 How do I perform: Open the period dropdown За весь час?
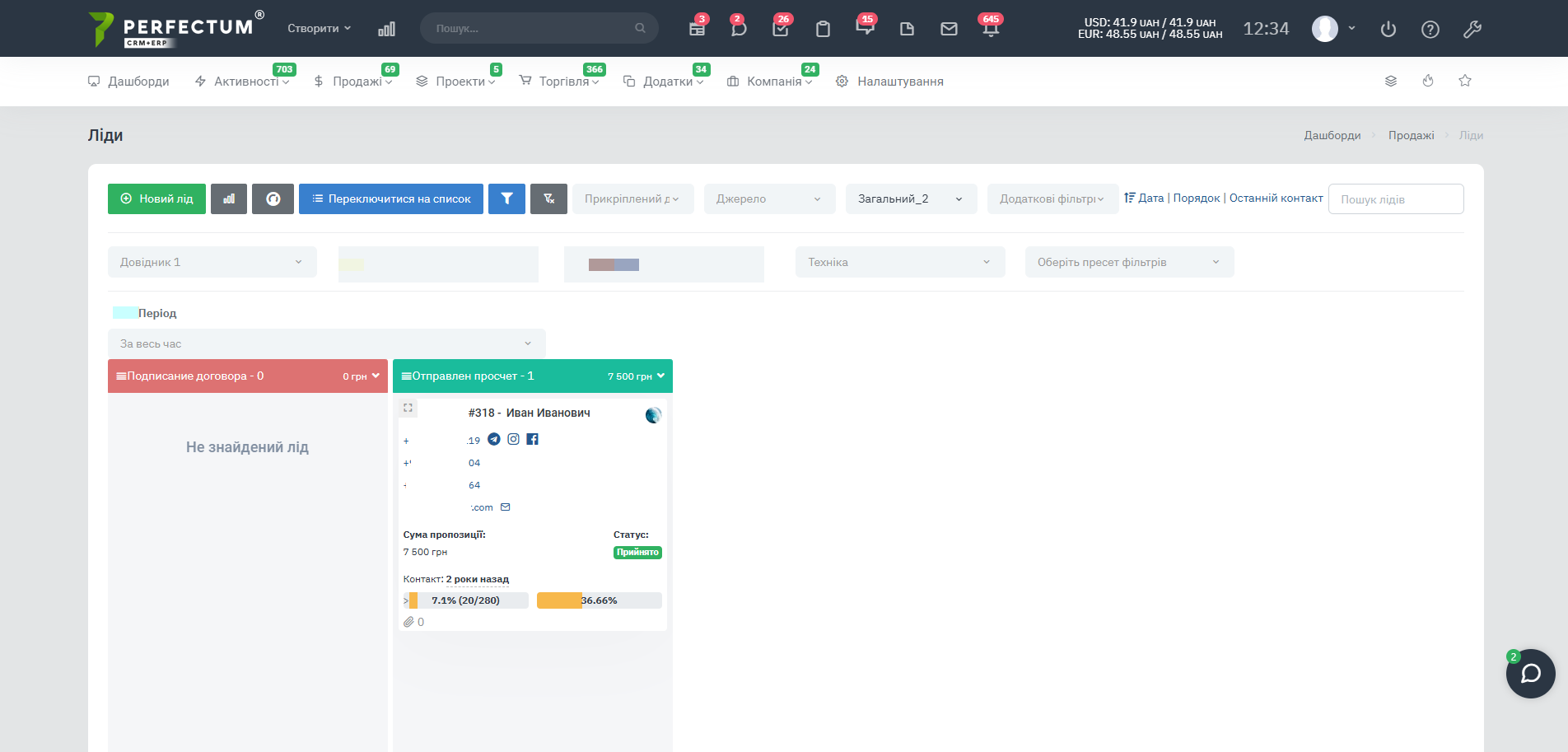tap(326, 343)
